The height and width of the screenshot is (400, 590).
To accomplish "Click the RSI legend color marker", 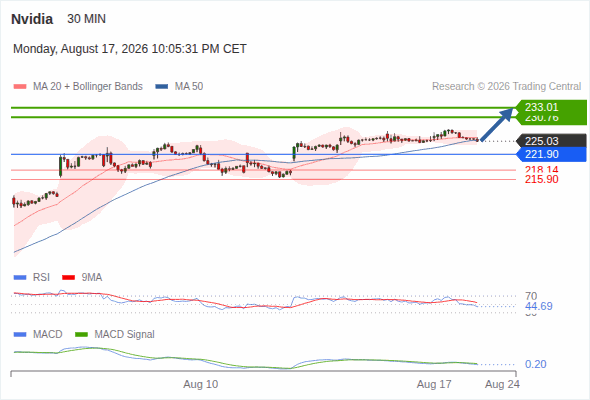I will point(20,278).
